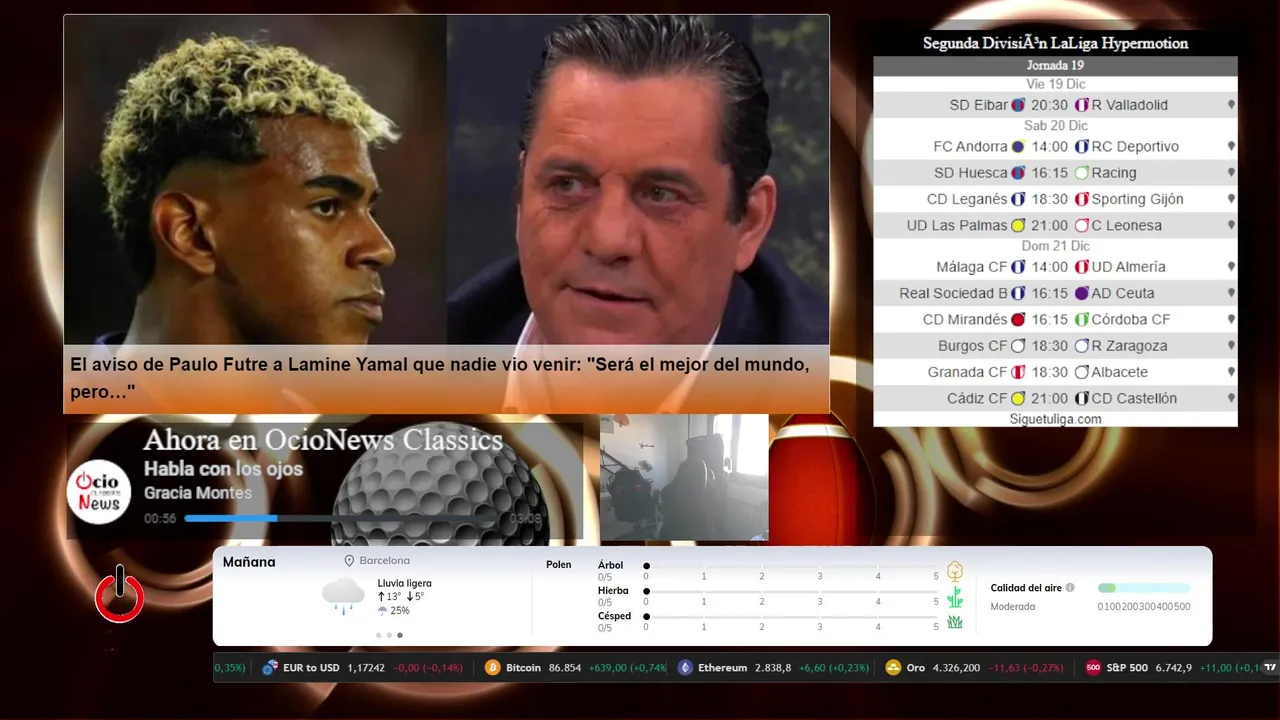The height and width of the screenshot is (720, 1280).
Task: Click the red power button icon
Action: 119,596
